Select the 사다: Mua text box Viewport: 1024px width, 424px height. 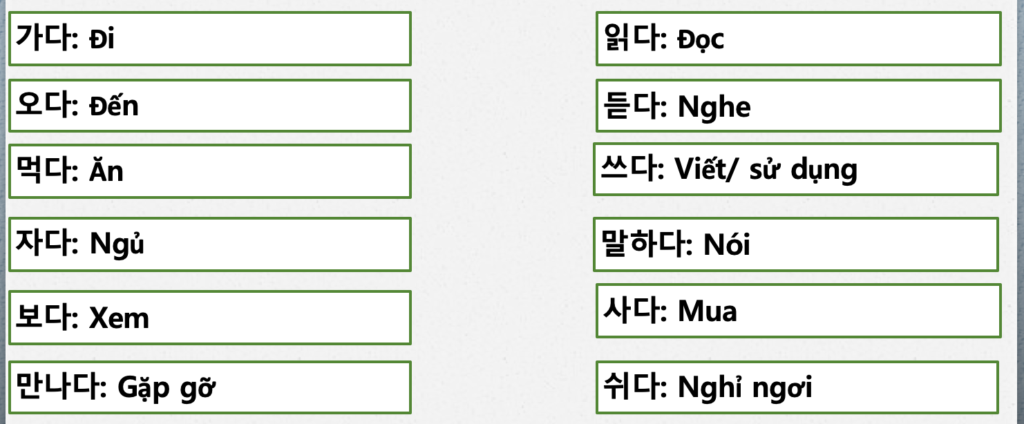798,311
